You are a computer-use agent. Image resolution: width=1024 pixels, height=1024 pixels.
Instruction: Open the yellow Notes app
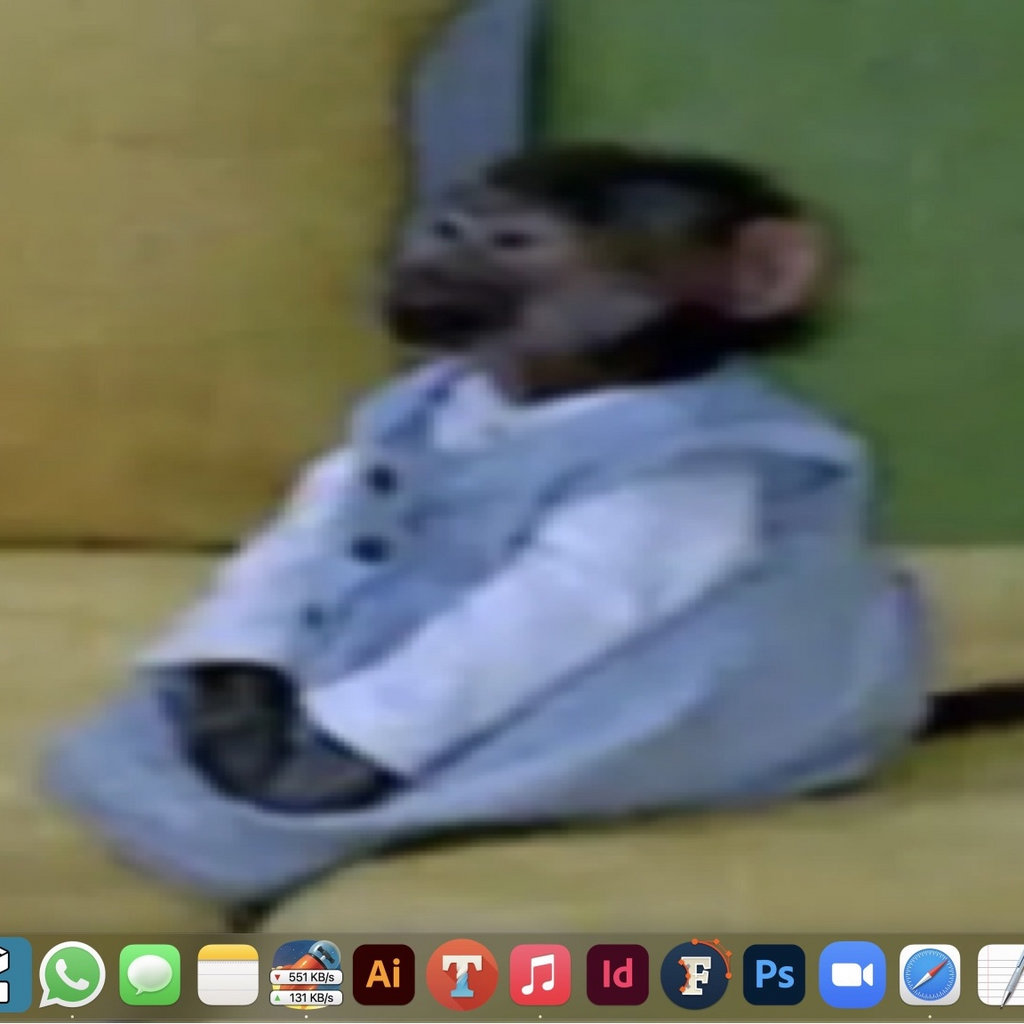point(228,974)
